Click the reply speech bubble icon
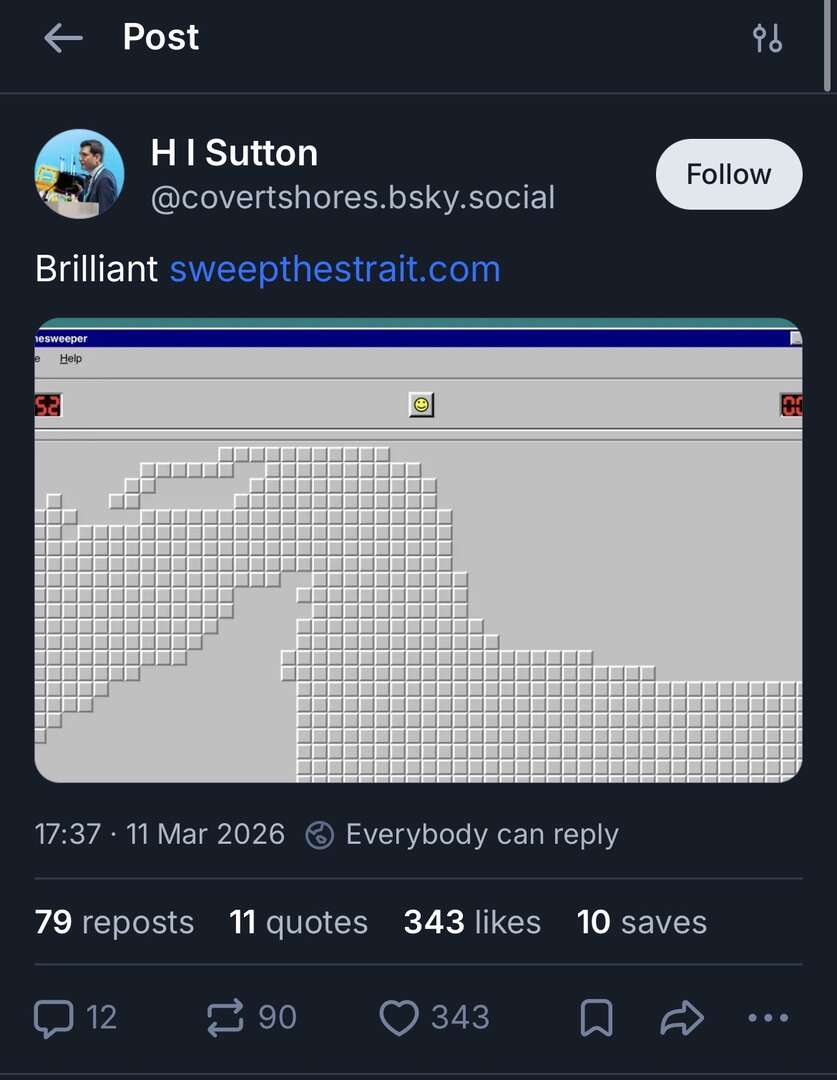This screenshot has height=1080, width=837. [x=54, y=1018]
